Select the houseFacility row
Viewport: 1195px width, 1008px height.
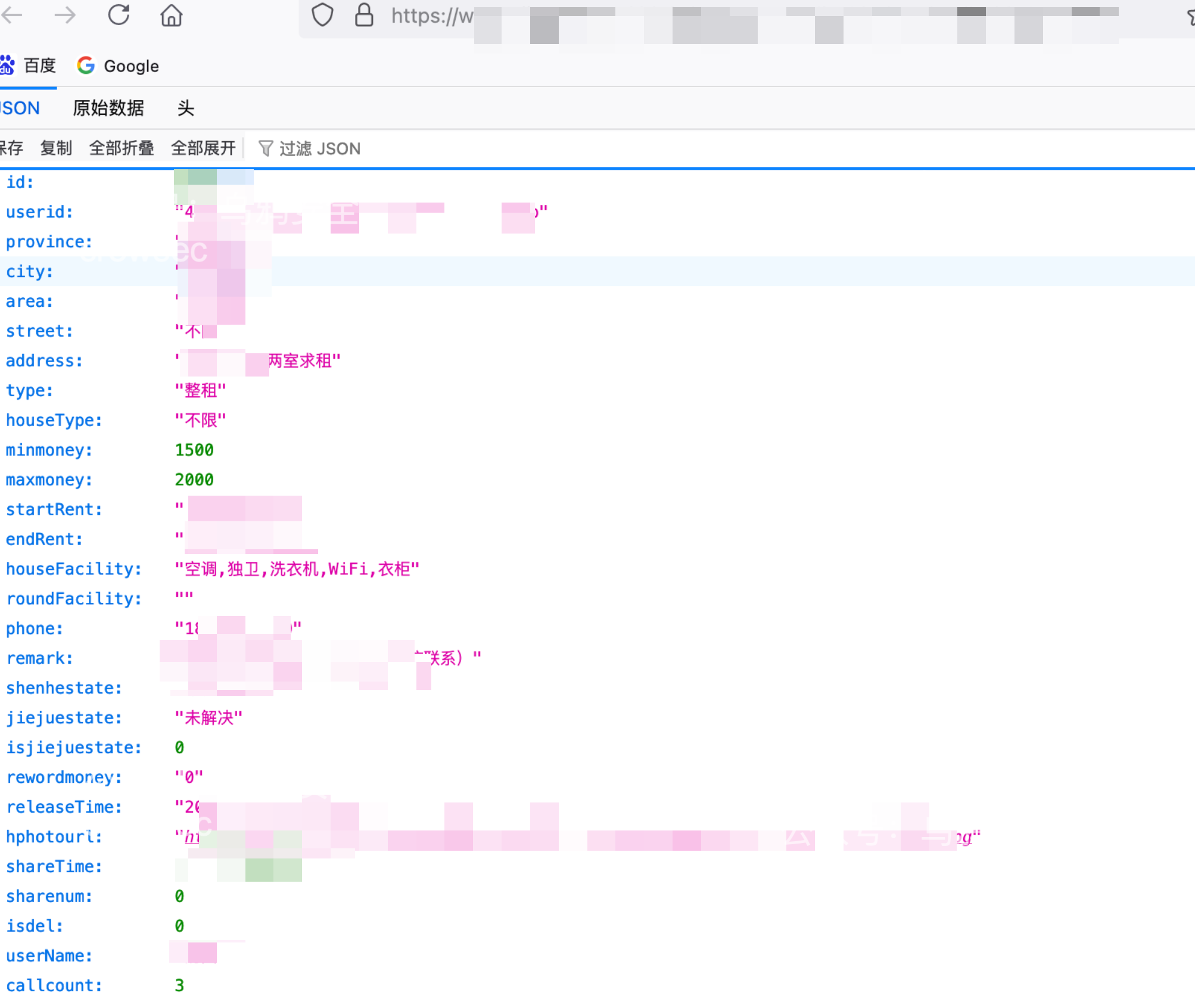coord(73,569)
